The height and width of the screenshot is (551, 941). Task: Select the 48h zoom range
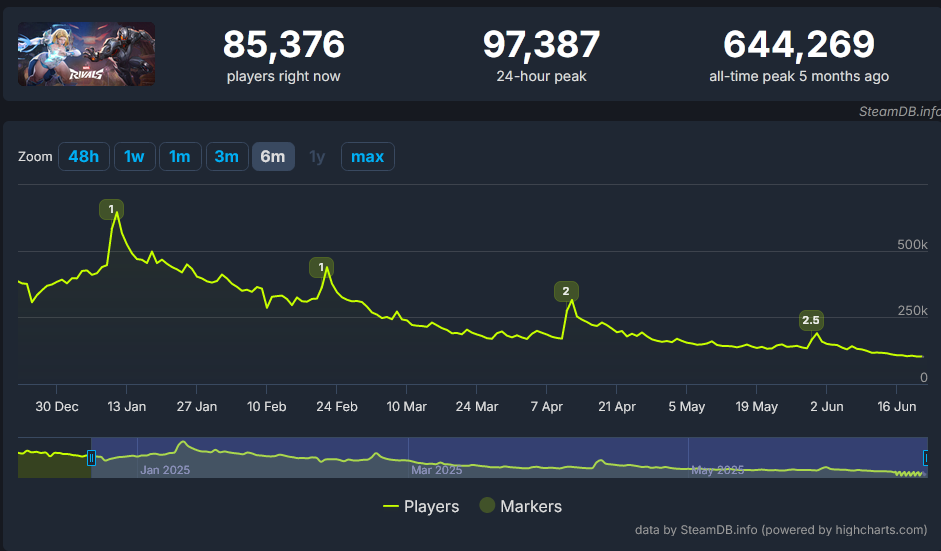83,157
